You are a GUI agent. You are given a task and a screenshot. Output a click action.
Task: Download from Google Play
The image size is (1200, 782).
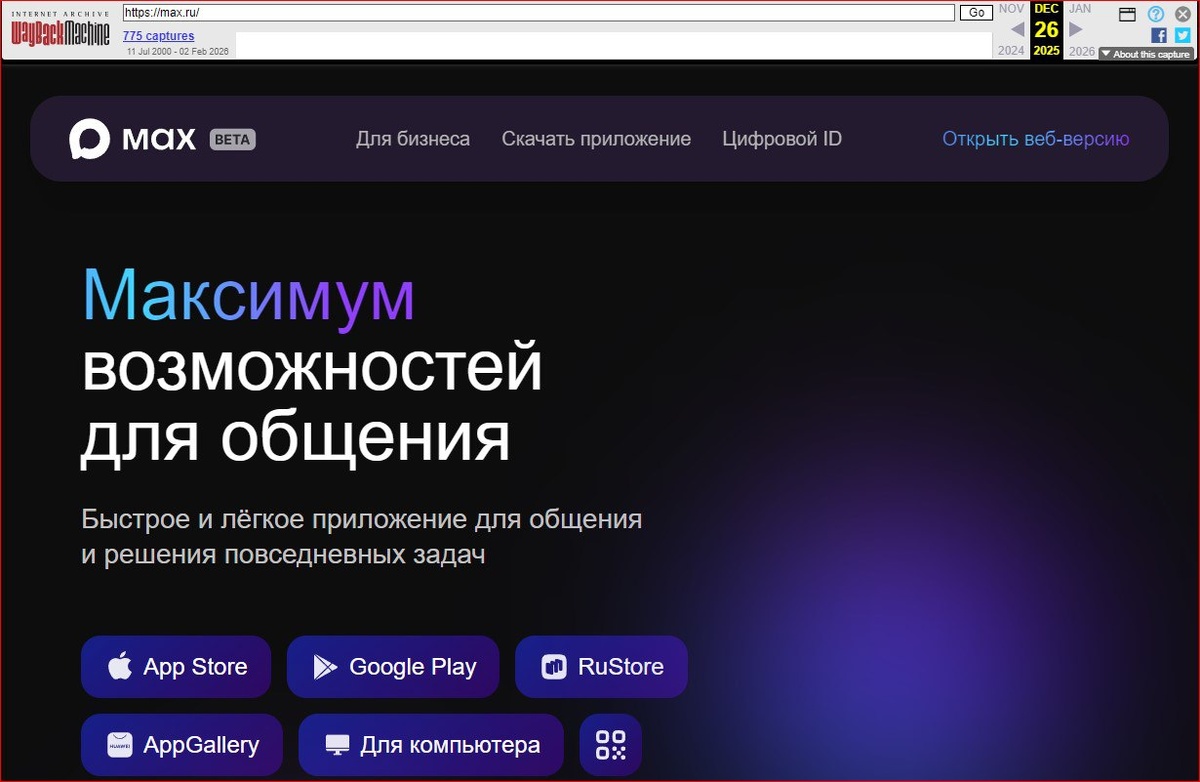pyautogui.click(x=393, y=667)
